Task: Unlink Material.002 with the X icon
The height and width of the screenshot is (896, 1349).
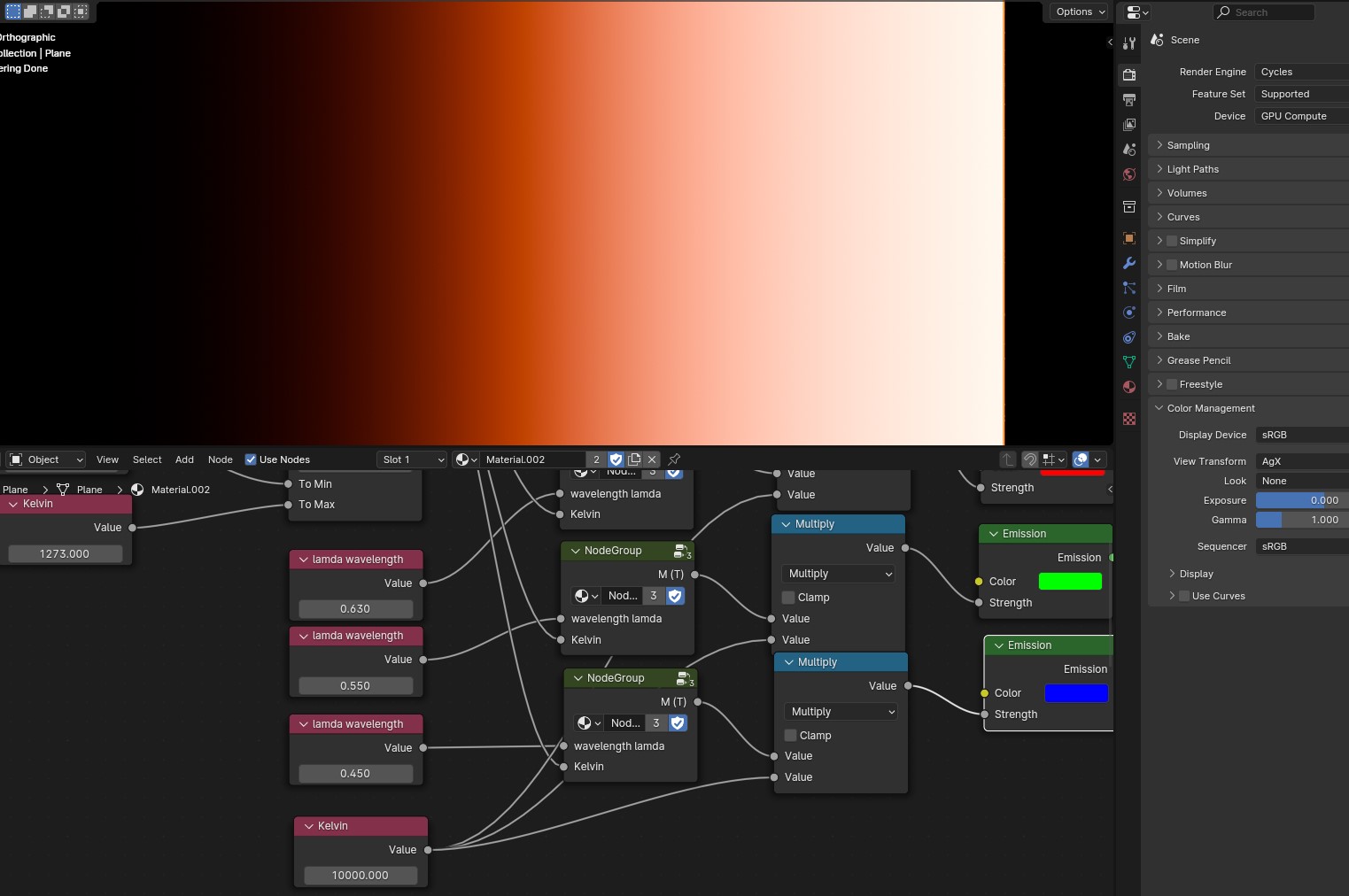Action: pyautogui.click(x=652, y=460)
